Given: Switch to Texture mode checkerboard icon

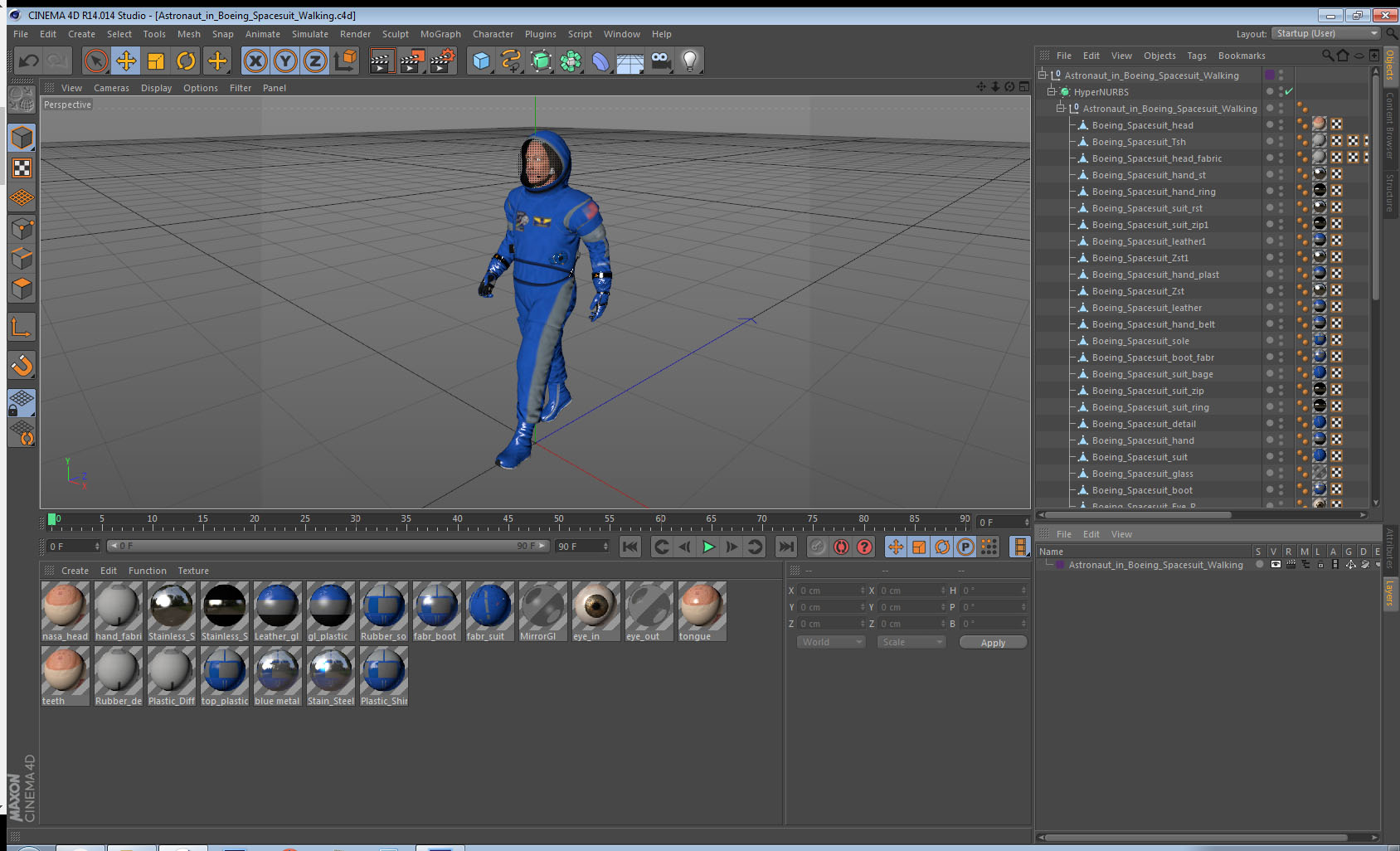Looking at the screenshot, I should [x=22, y=168].
